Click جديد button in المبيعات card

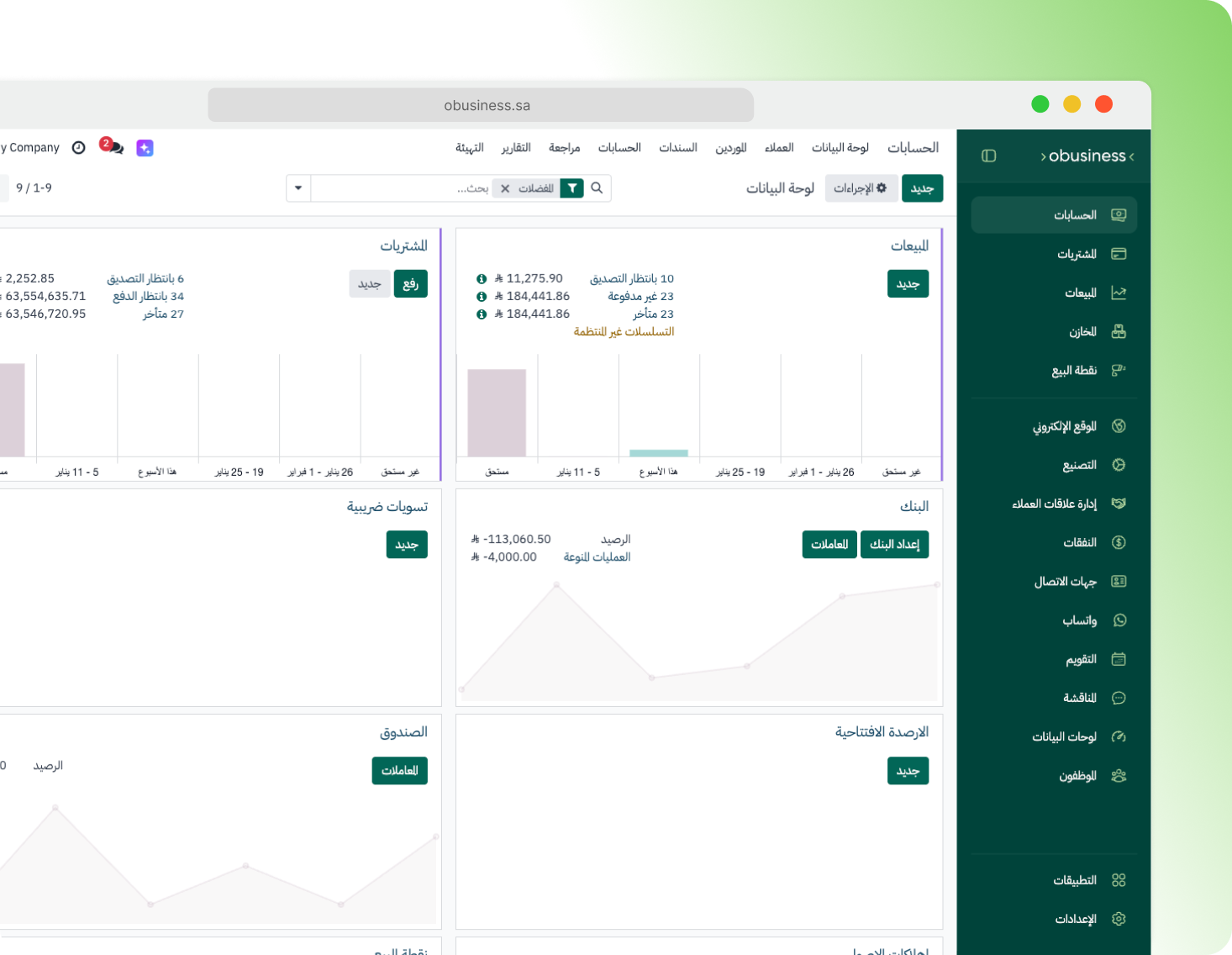908,283
